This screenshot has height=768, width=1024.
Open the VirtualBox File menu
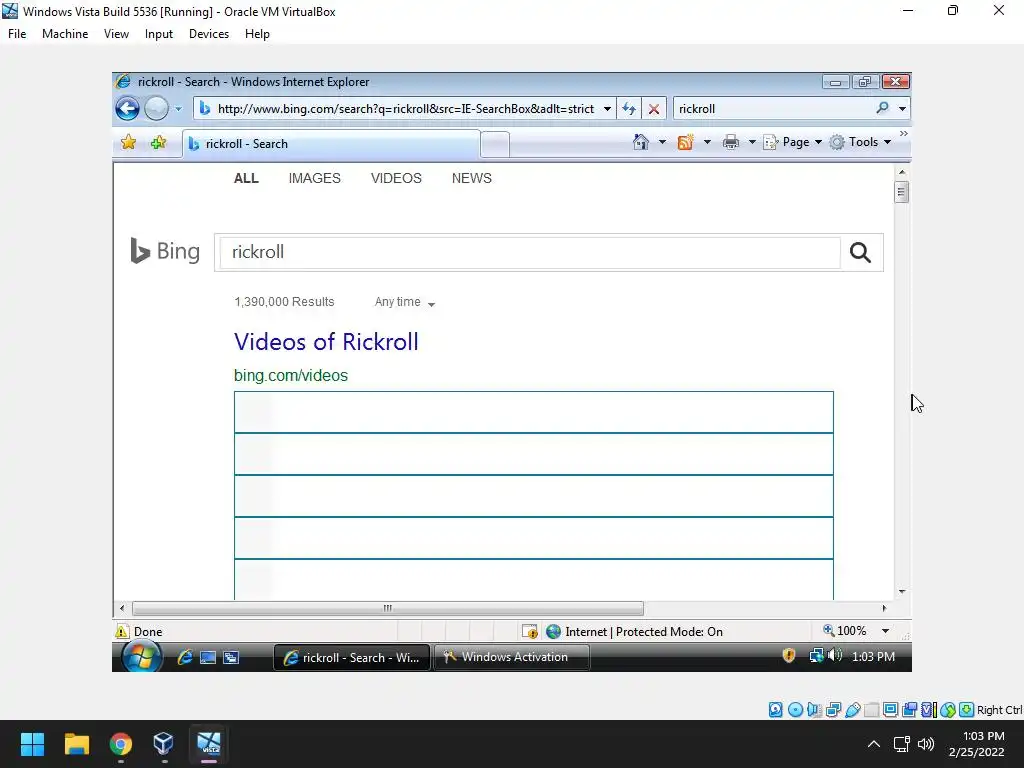pos(17,34)
